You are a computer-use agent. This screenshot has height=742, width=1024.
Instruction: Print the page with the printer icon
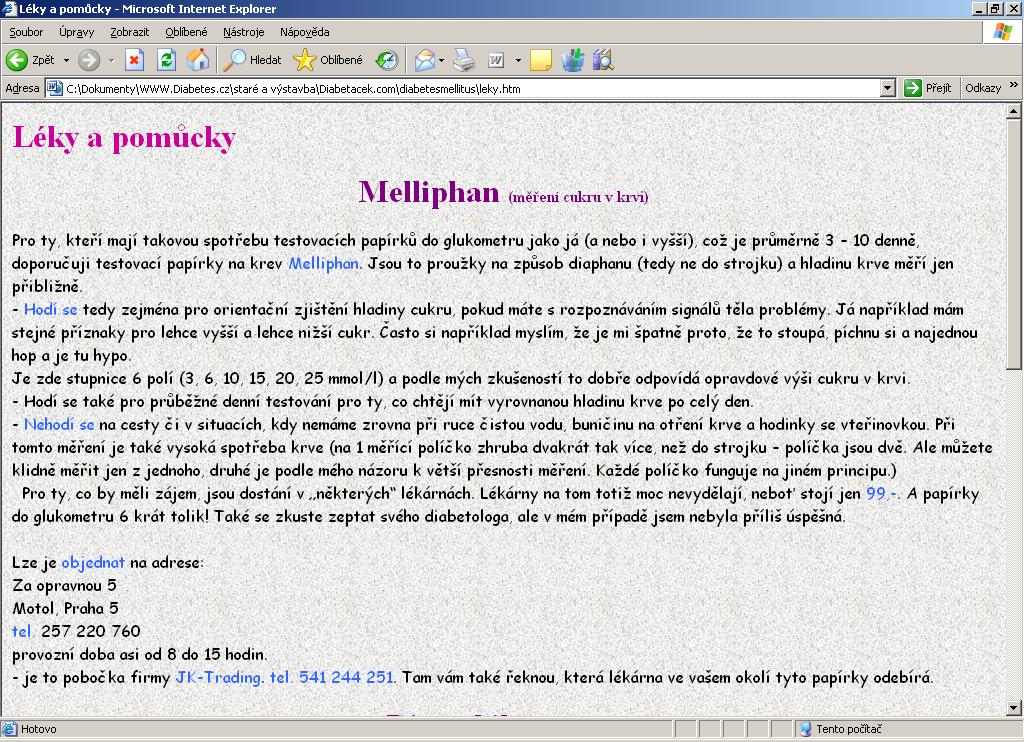click(x=464, y=60)
